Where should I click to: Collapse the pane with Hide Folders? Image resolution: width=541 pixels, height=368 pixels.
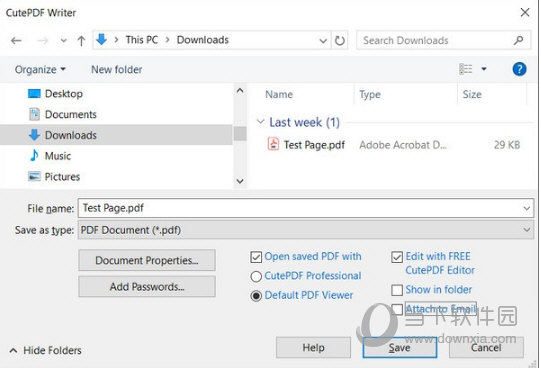(x=46, y=350)
